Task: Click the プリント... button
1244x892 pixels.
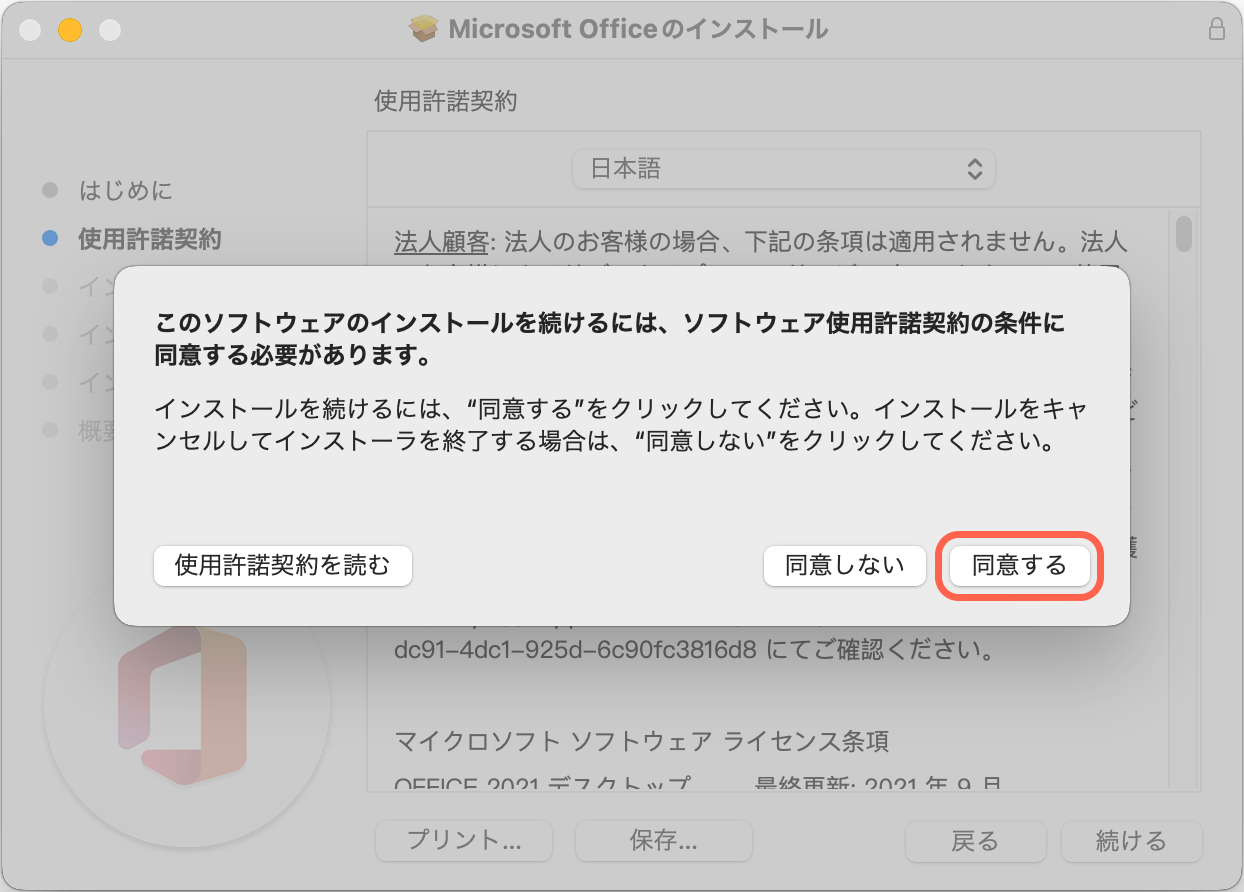Action: pyautogui.click(x=463, y=841)
